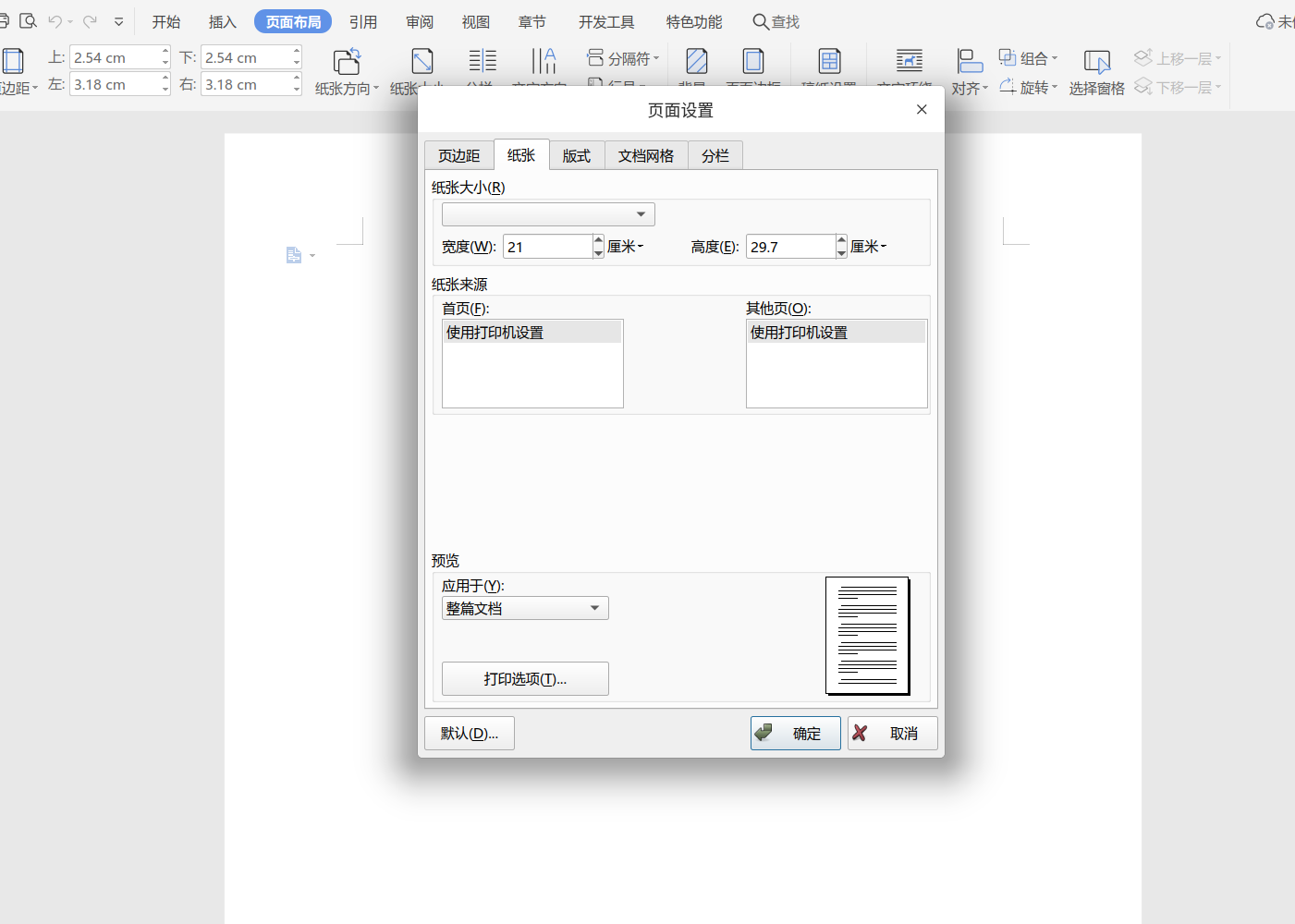Open the 纸张大小 paper size combo box

pos(548,214)
